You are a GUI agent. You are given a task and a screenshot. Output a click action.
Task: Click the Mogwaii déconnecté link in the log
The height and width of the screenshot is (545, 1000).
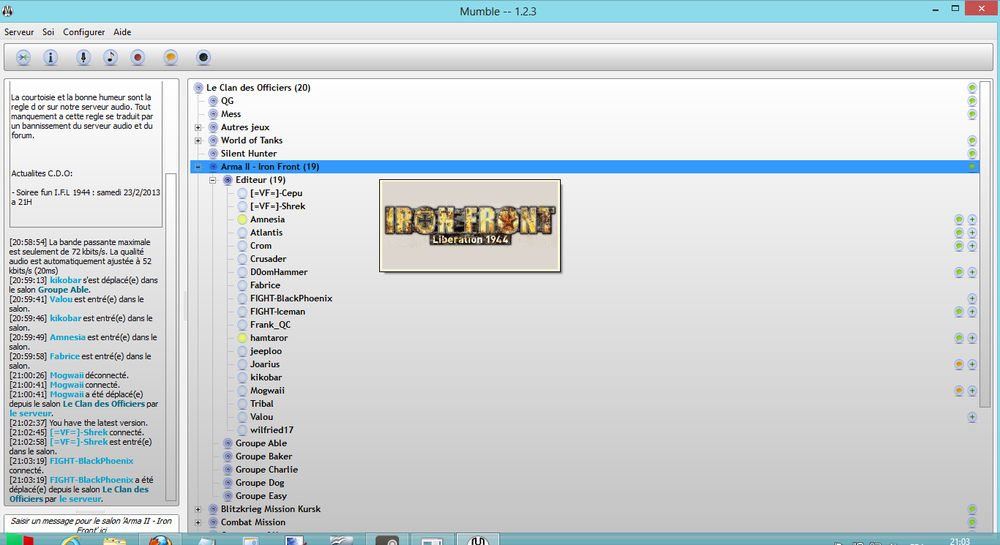coord(66,375)
